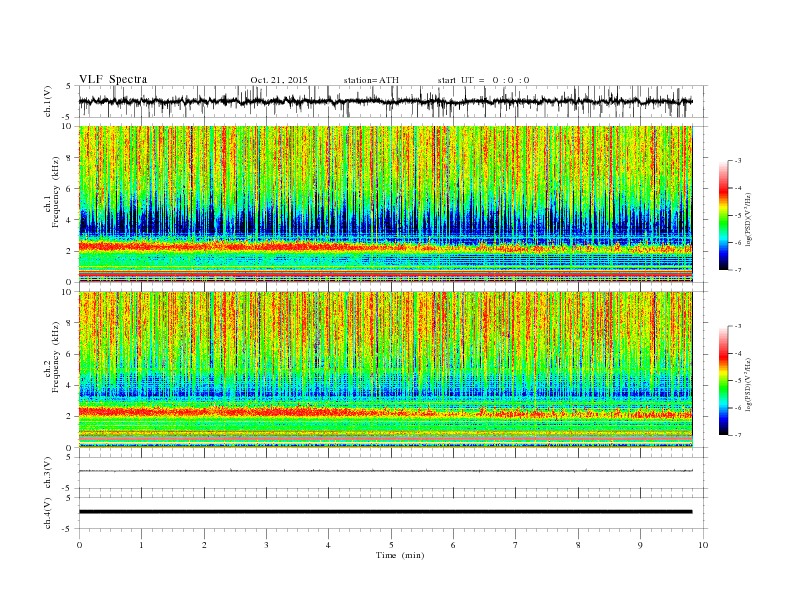The width and height of the screenshot is (792, 612).
Task: Click the thin ch.3 waveform trace
Action: pos(385,471)
